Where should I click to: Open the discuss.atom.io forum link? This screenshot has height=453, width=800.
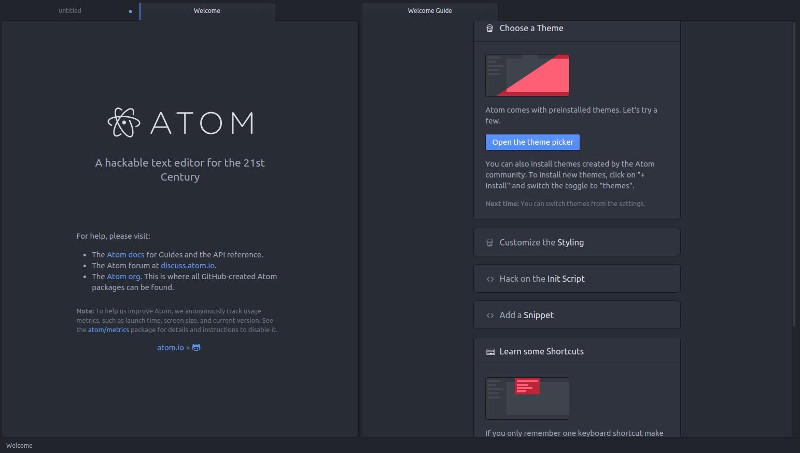pos(188,265)
